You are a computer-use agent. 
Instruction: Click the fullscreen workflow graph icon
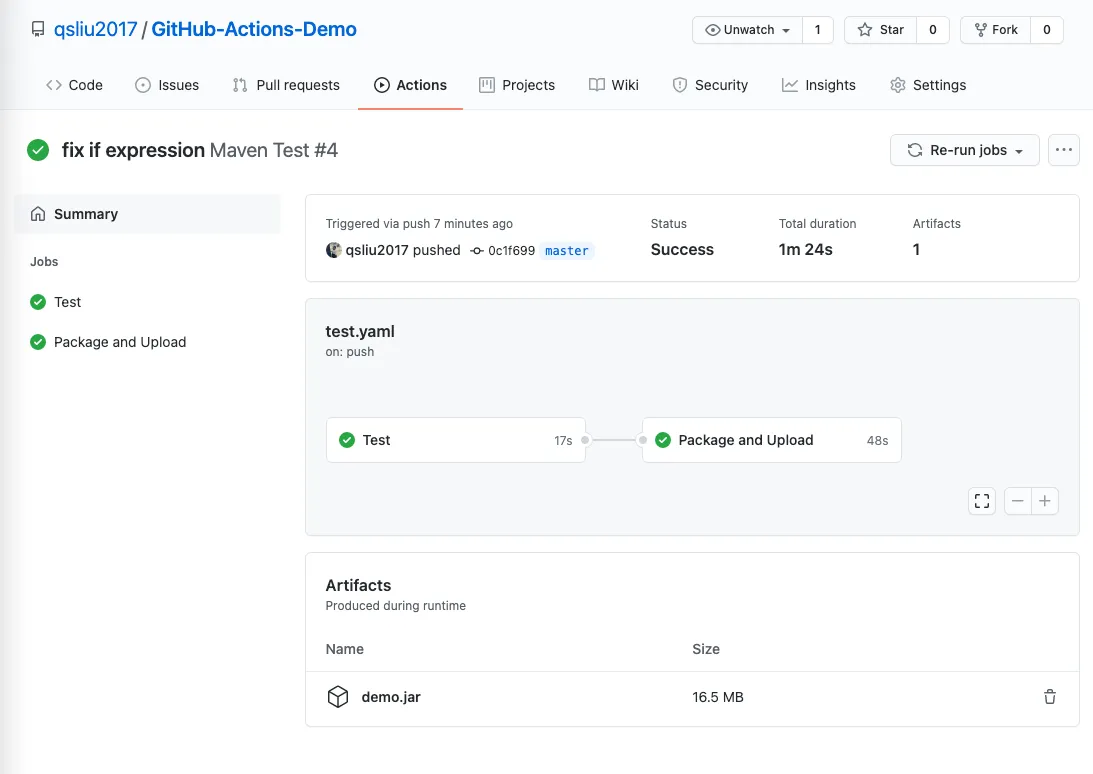[x=982, y=501]
